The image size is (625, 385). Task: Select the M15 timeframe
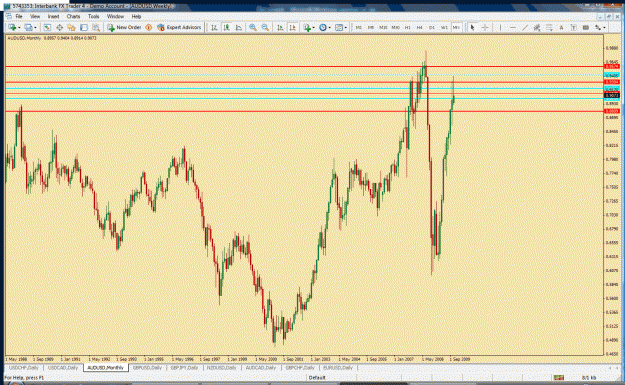[x=383, y=28]
